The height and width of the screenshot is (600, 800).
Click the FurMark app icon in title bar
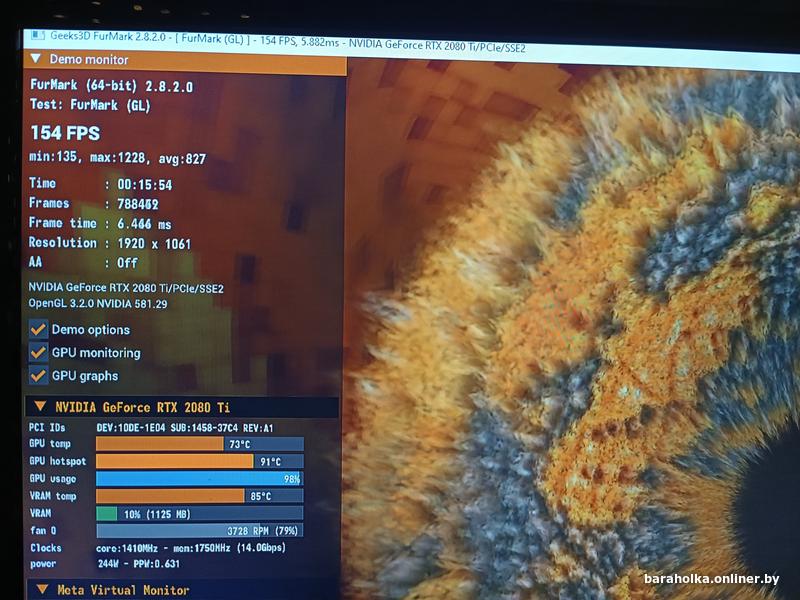point(36,35)
